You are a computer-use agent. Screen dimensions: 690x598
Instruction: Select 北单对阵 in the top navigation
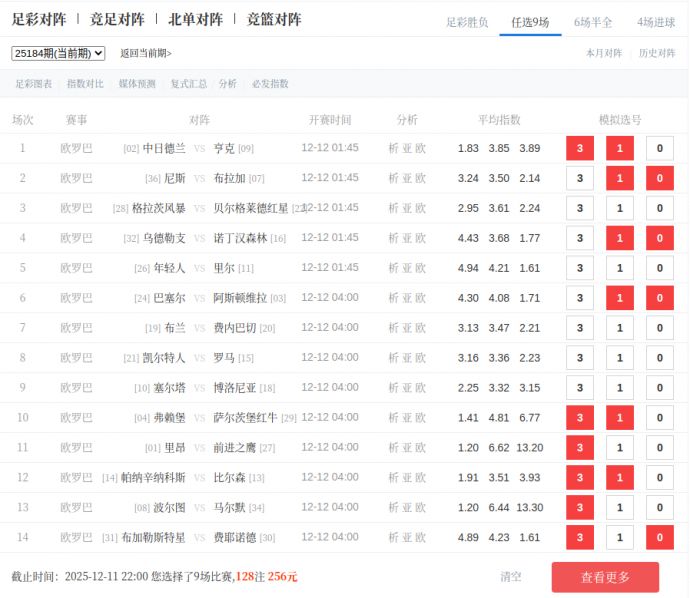pos(195,19)
